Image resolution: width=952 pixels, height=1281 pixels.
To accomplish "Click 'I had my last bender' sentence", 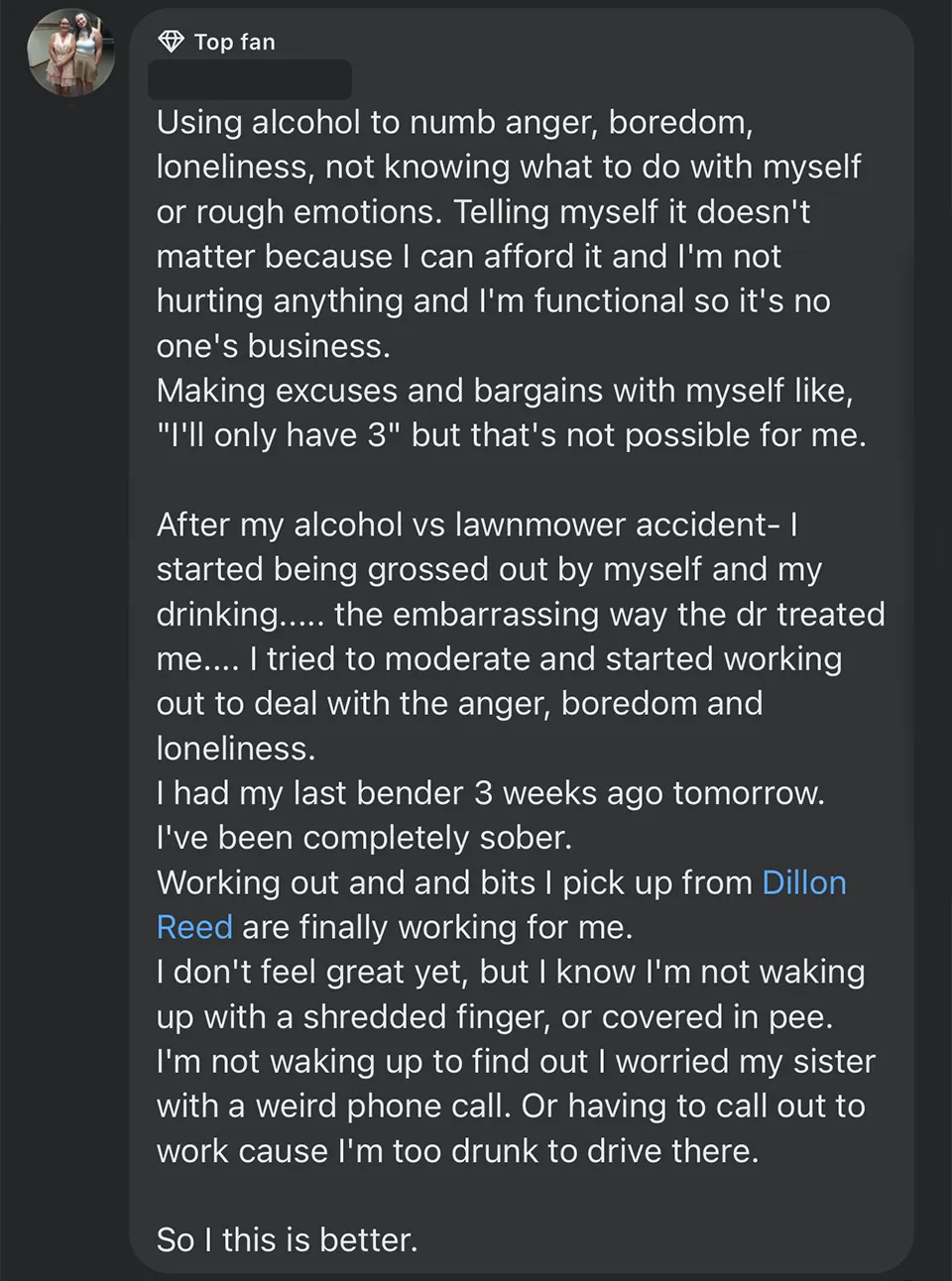I will pyautogui.click(x=490, y=793).
